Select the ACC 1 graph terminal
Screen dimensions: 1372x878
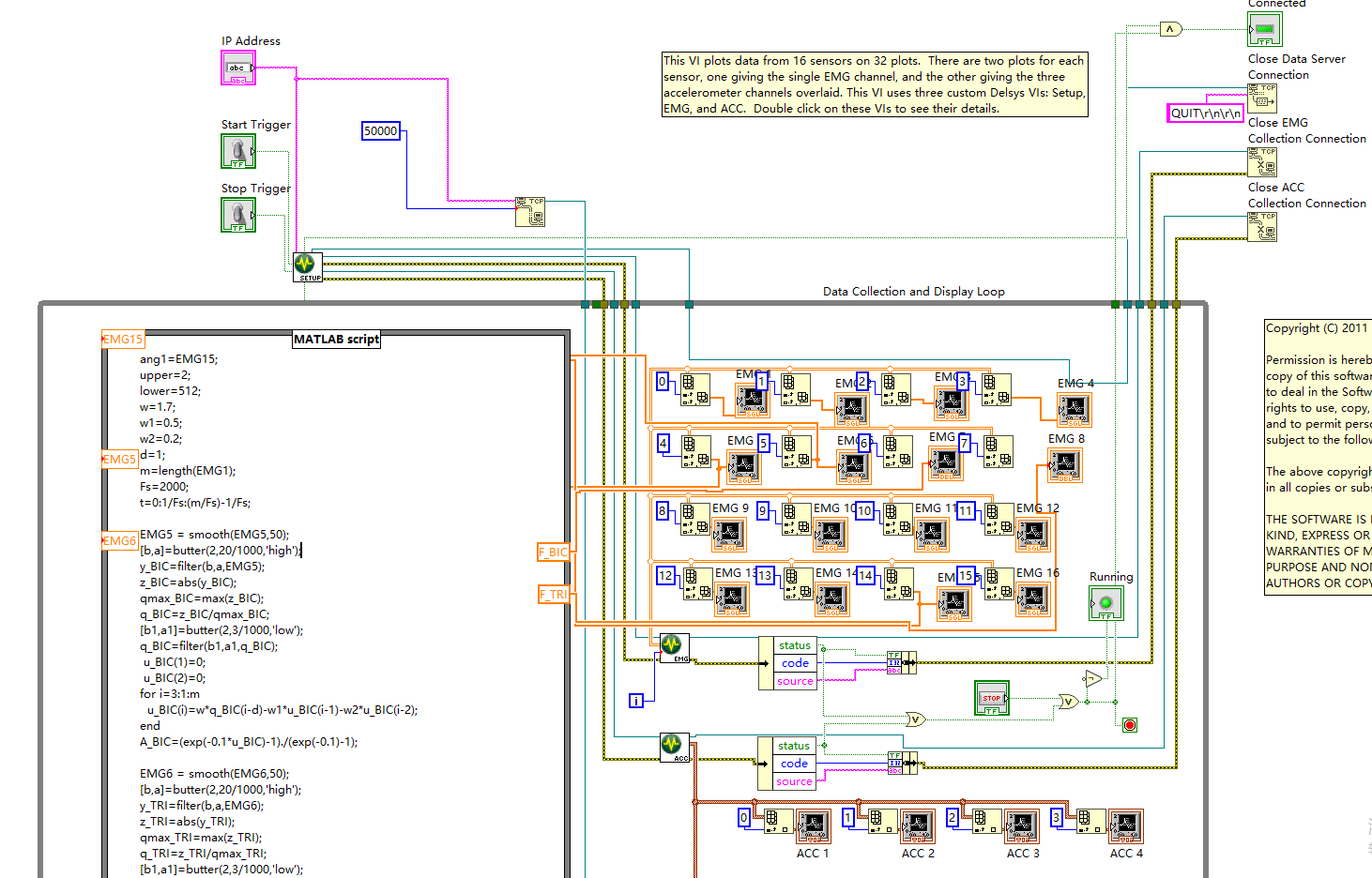click(813, 826)
